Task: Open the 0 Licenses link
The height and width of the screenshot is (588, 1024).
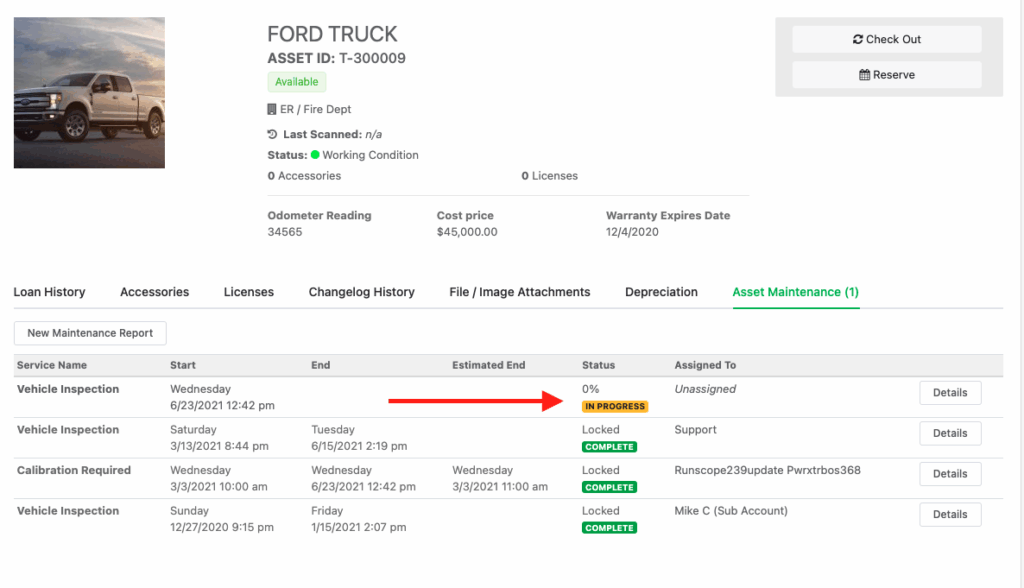Action: 548,175
